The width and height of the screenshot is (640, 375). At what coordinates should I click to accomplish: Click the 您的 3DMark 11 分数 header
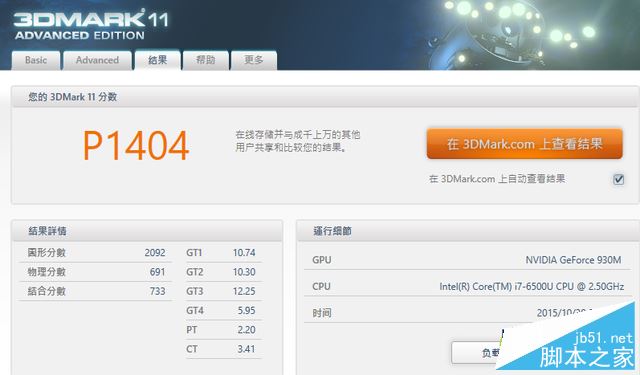pyautogui.click(x=325, y=97)
